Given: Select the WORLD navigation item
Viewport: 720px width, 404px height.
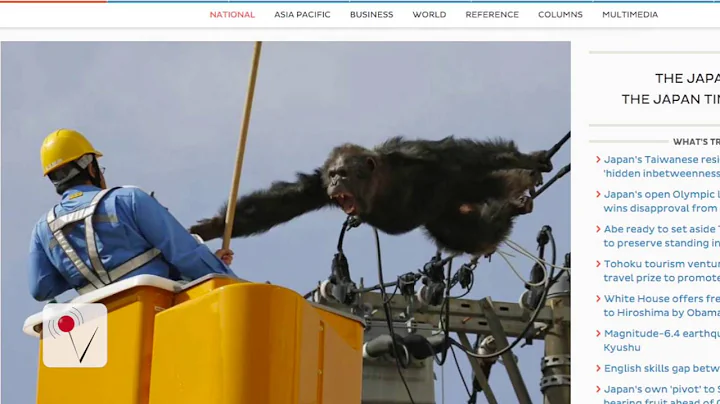Looking at the screenshot, I should tap(429, 15).
